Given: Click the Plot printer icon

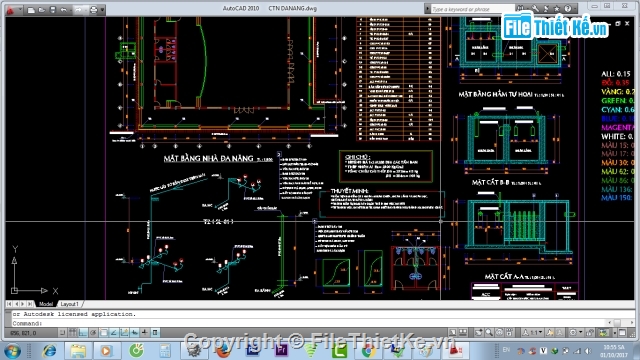Looking at the screenshot, I should pos(93,10).
